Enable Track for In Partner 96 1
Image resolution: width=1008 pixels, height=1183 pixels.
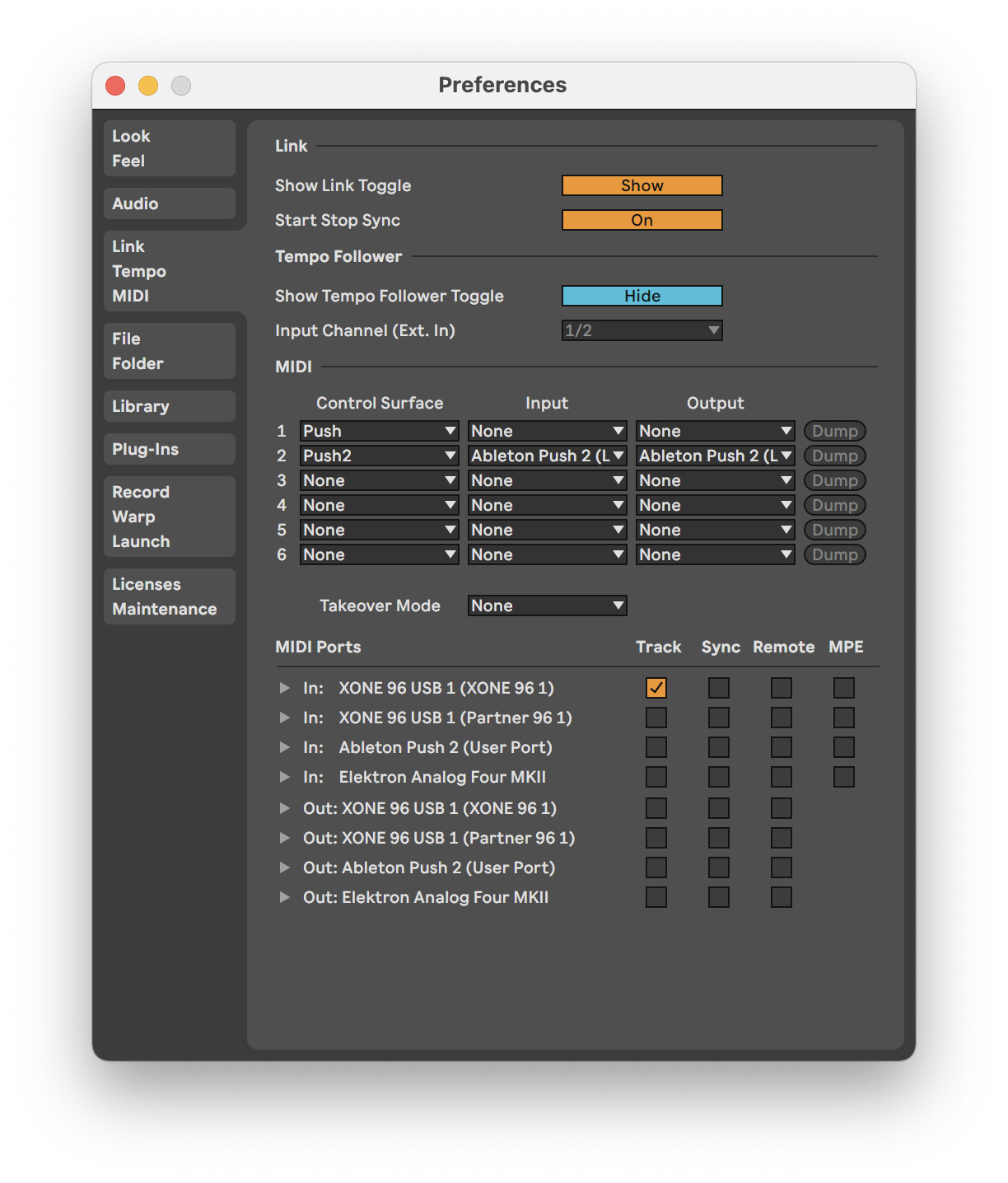[656, 718]
